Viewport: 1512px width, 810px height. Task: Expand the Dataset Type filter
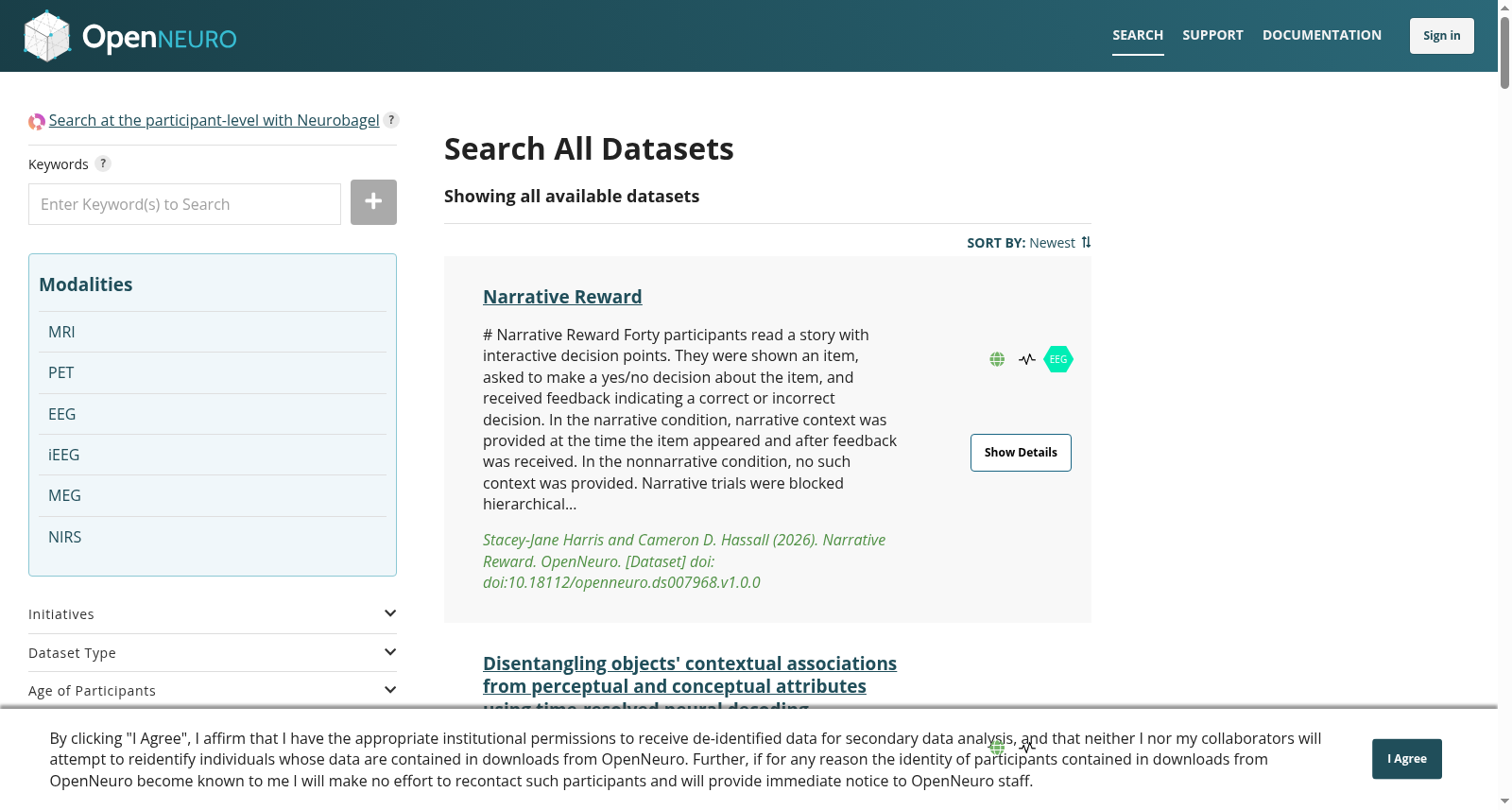(213, 653)
